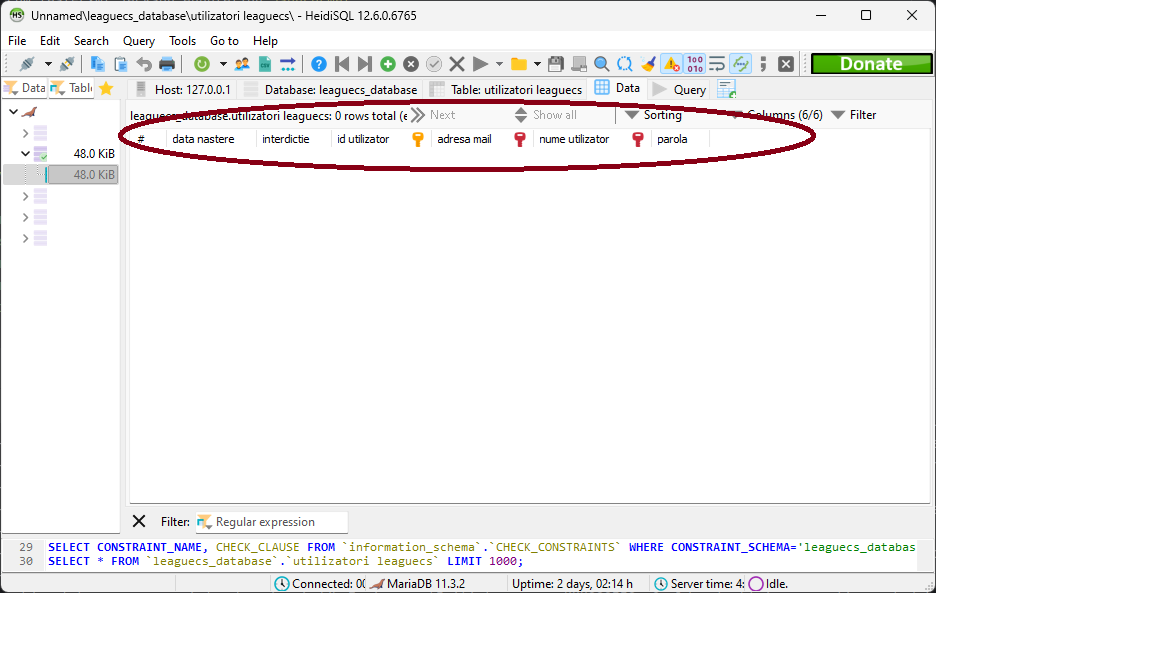This screenshot has height=648, width=1152.
Task: Open the File menu
Action: tap(17, 40)
